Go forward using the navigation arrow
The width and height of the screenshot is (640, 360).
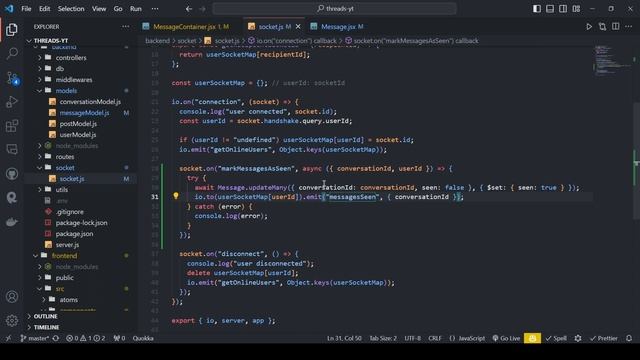pos(202,9)
